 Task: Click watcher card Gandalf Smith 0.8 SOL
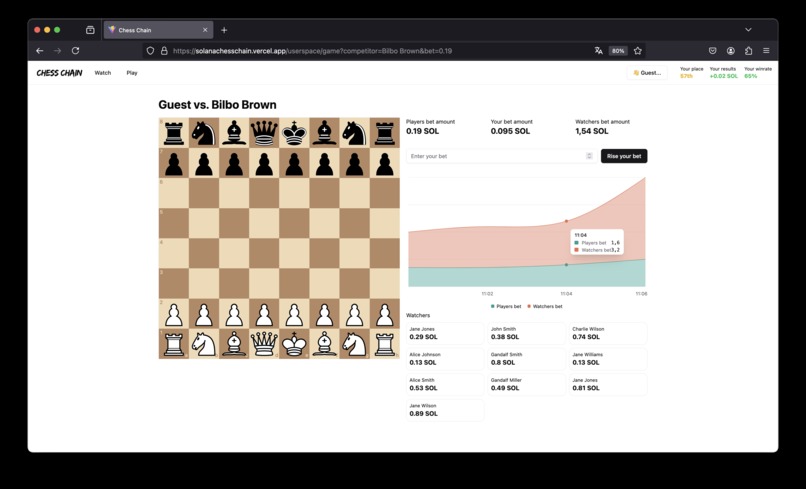point(526,359)
